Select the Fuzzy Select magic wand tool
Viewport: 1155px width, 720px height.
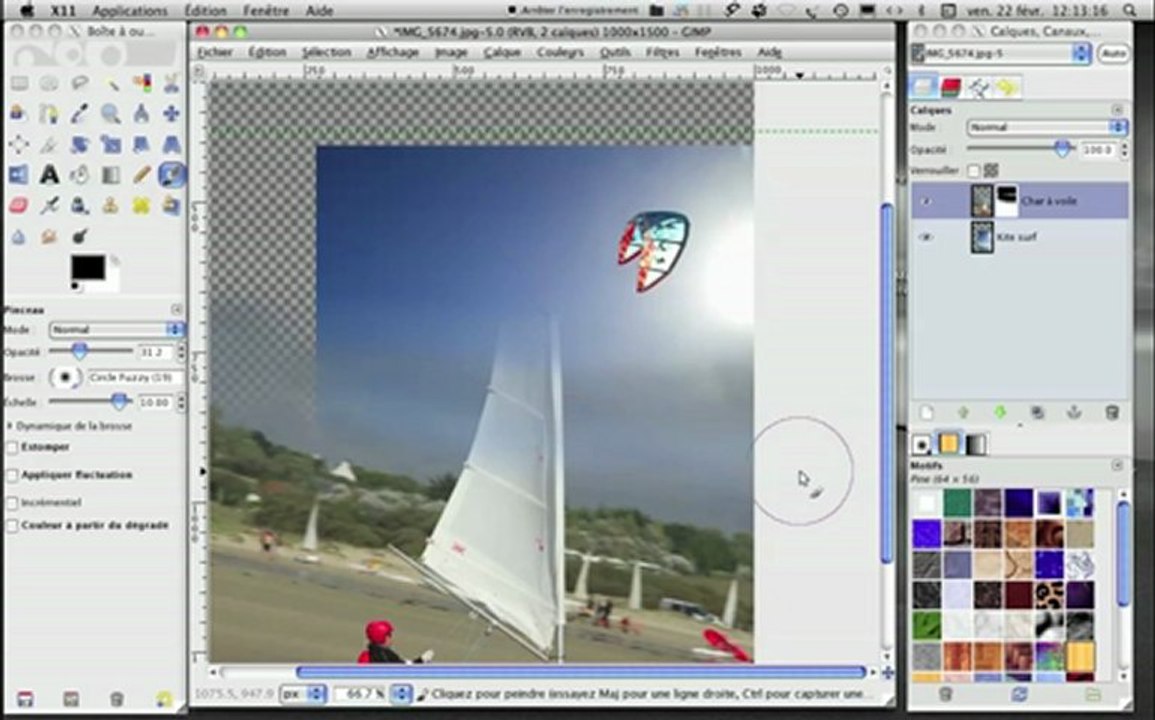click(x=110, y=83)
